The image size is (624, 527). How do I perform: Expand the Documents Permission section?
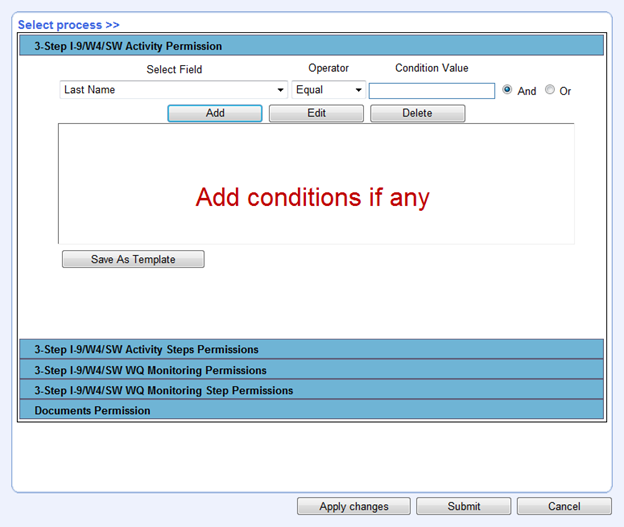coord(312,410)
